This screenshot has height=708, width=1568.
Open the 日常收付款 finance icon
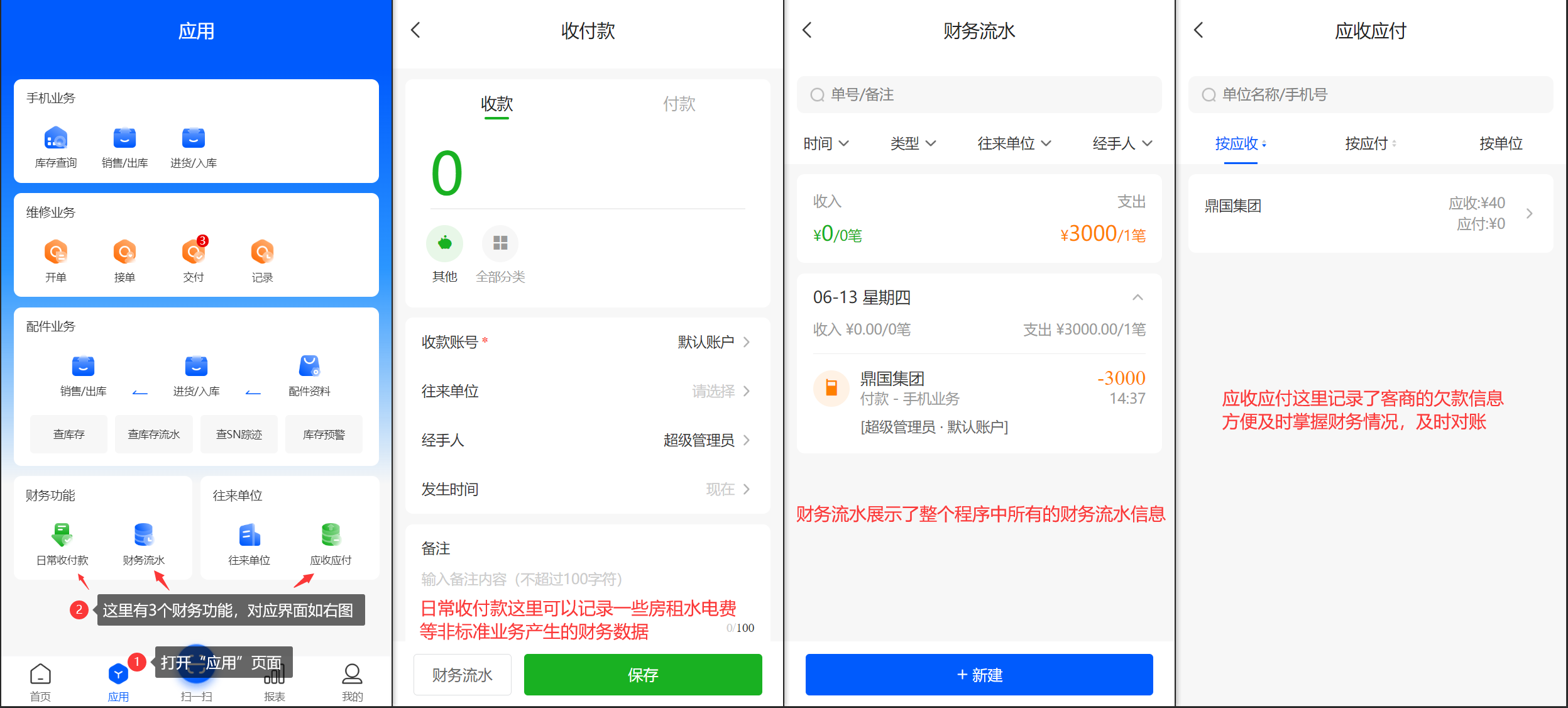pyautogui.click(x=62, y=536)
